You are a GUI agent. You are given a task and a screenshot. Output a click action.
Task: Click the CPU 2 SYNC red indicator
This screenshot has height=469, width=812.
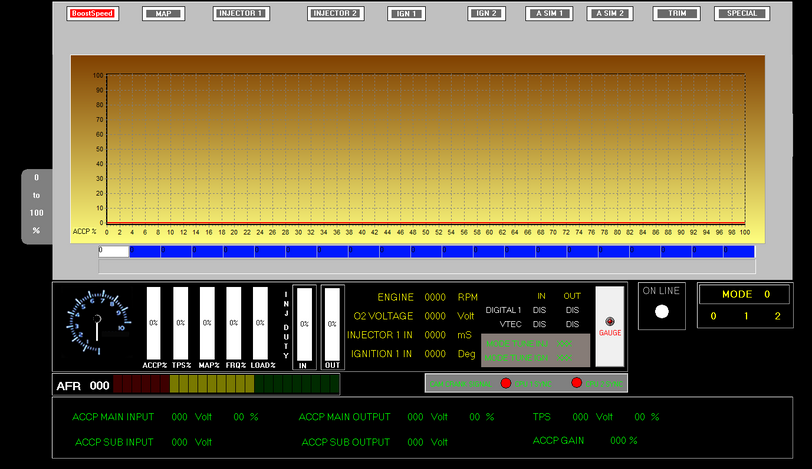576,383
